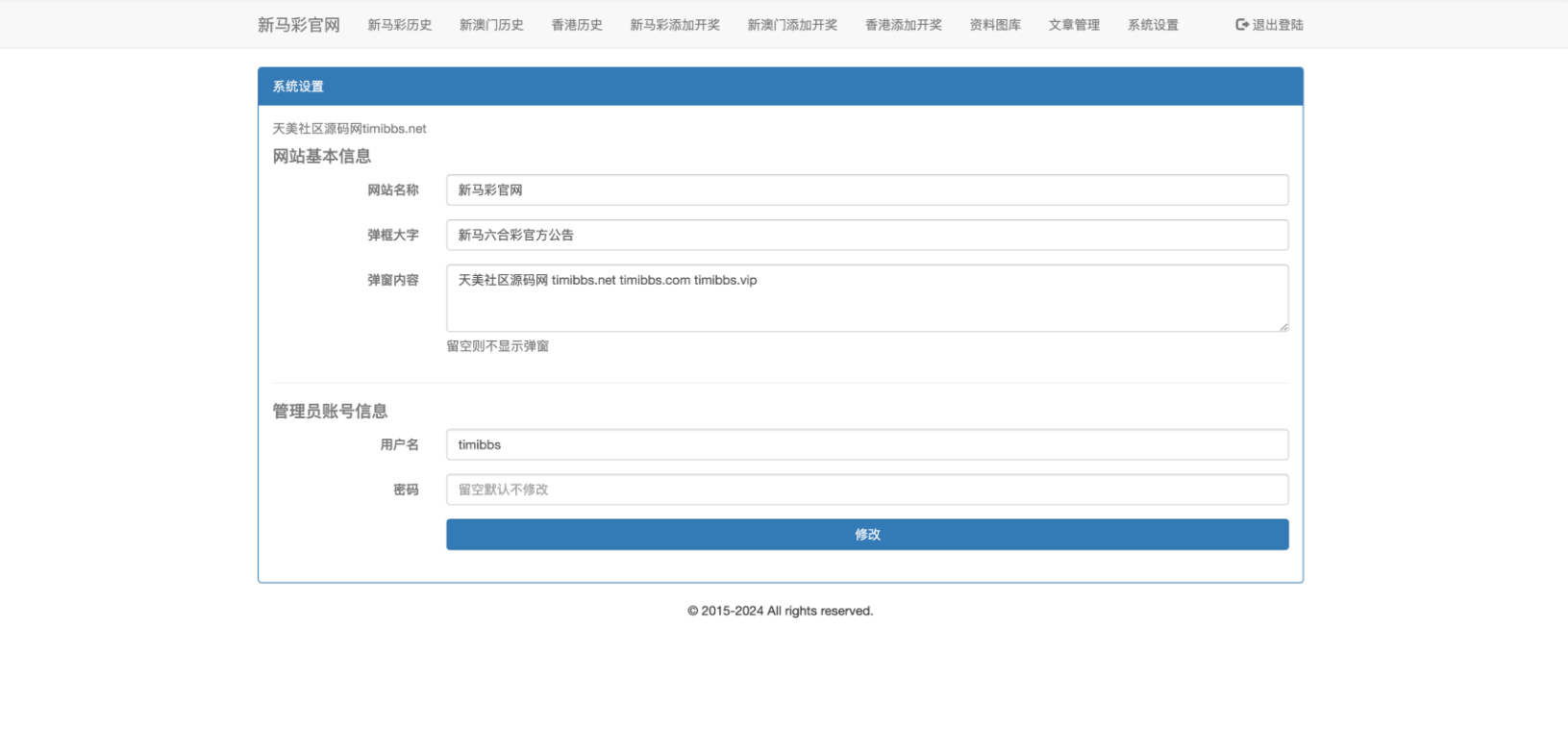
Task: Select 新澳门添加开奖 in the navbar
Action: 792,25
